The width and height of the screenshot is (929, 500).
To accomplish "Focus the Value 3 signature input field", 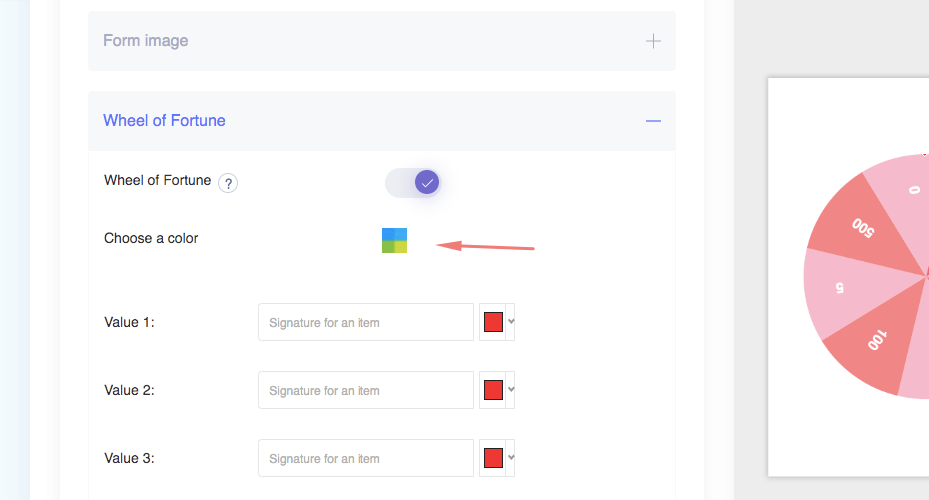I will point(365,458).
